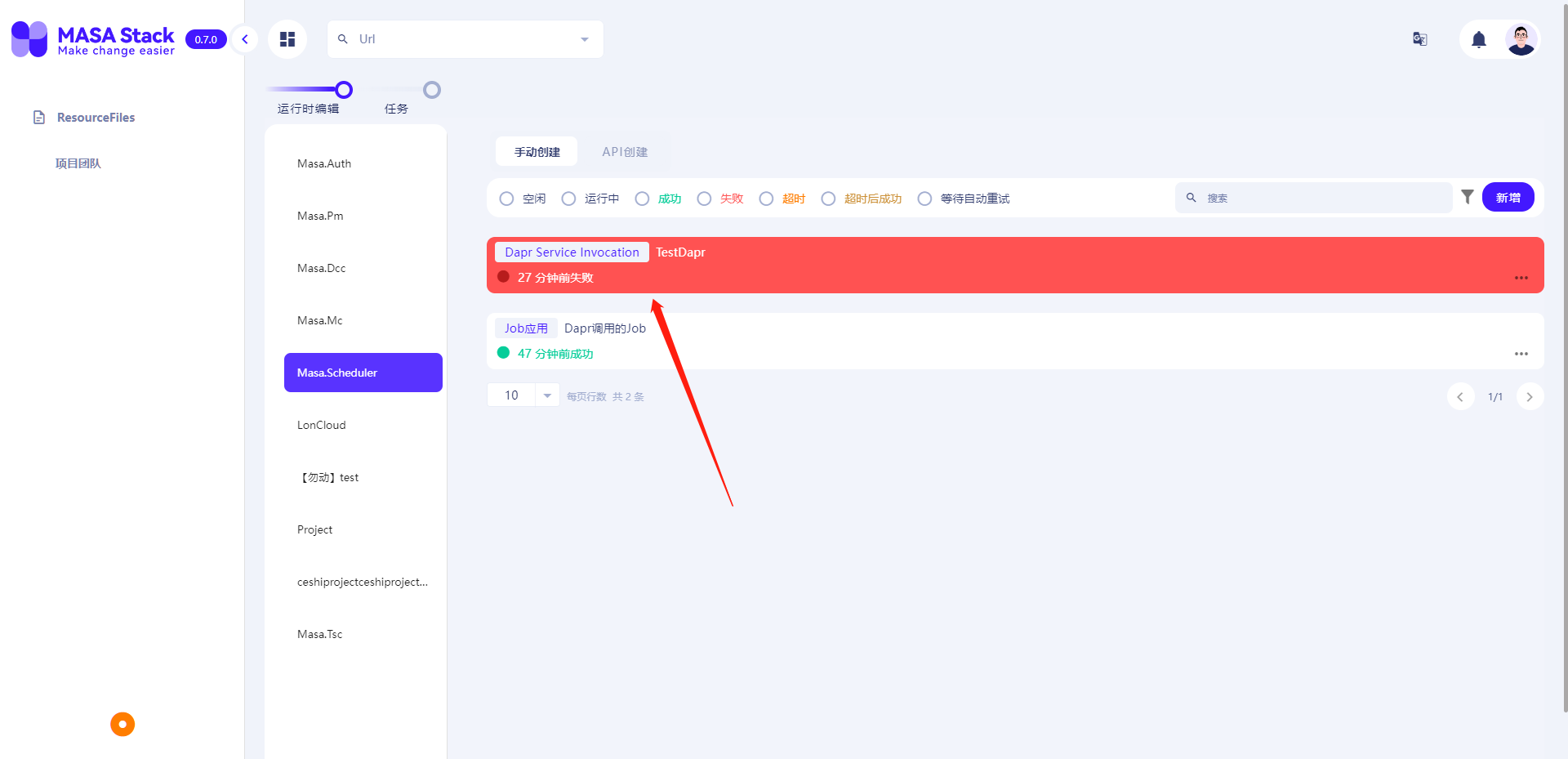Select the Masa.Auth project in the list
Screen dimensions: 1568x759
(323, 163)
